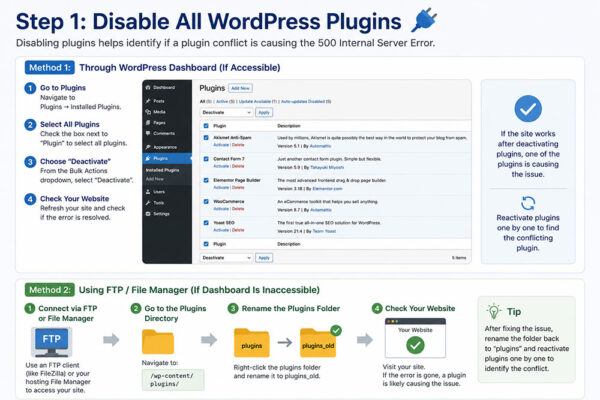Click the circular refresh arrows icon

point(528,203)
